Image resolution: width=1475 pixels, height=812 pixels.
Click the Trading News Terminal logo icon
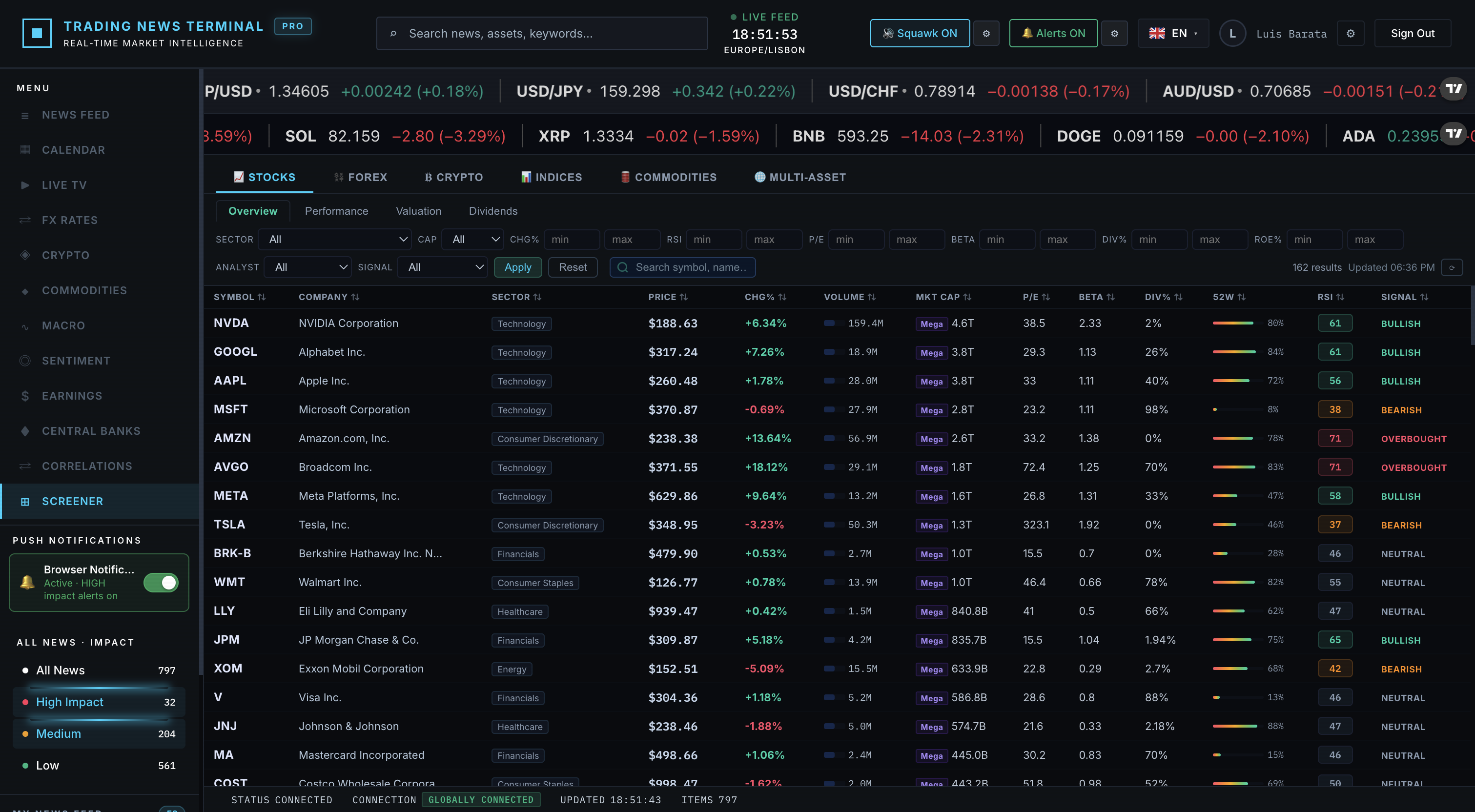37,33
